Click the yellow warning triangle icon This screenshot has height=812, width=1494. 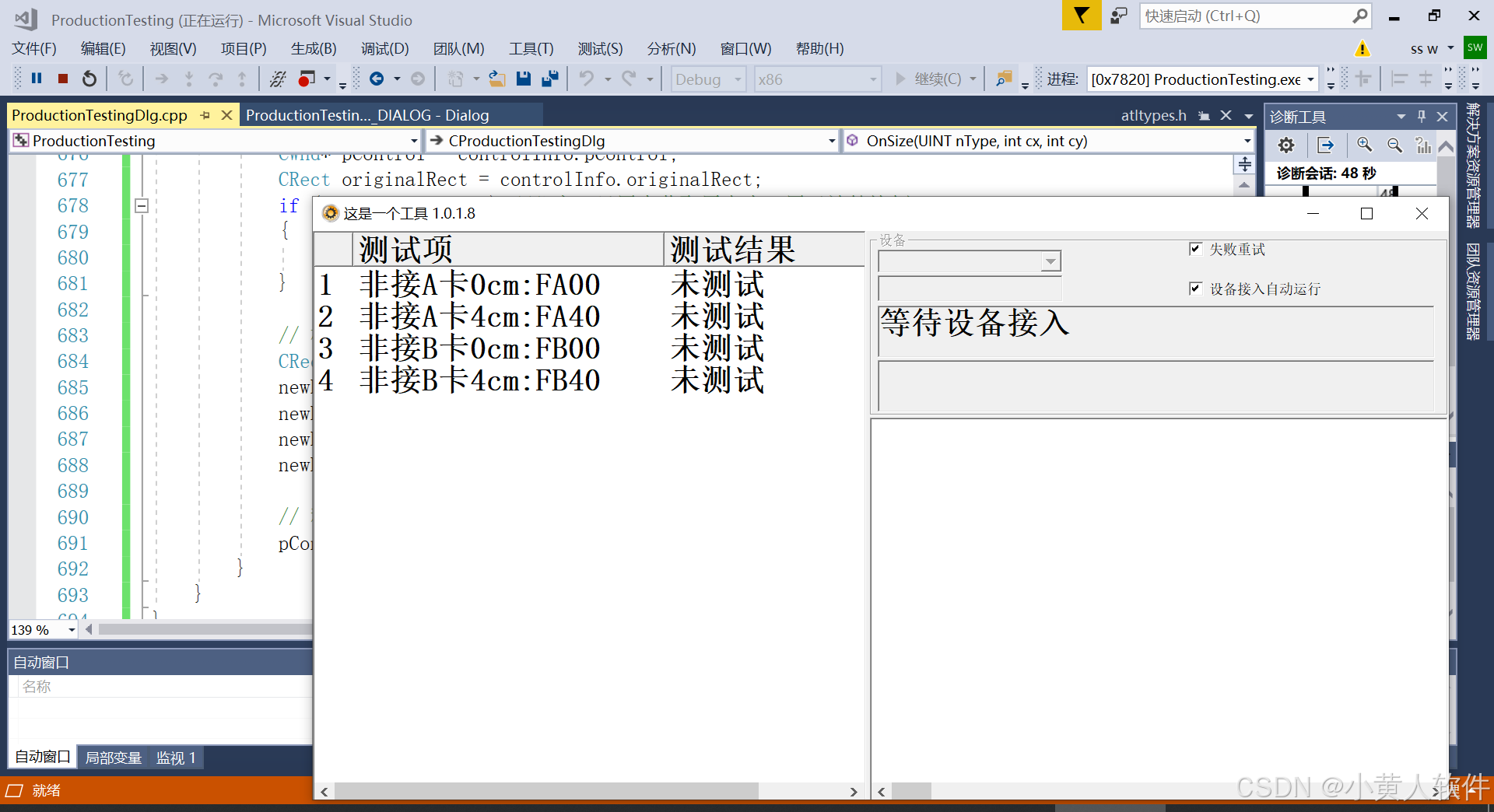pos(1362,49)
